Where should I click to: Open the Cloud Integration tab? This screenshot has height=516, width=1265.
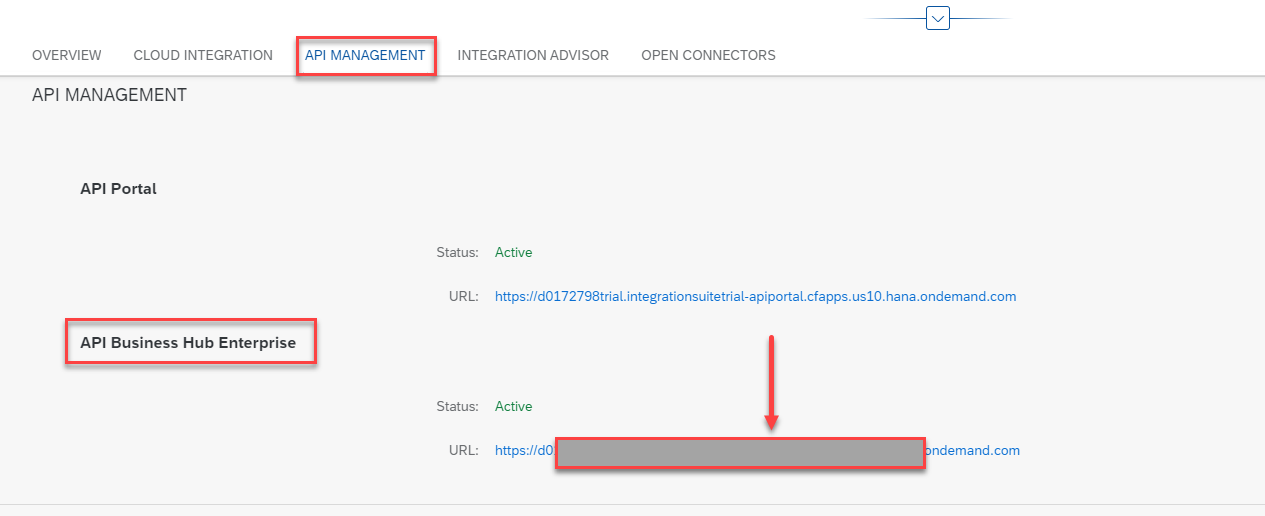pos(203,55)
